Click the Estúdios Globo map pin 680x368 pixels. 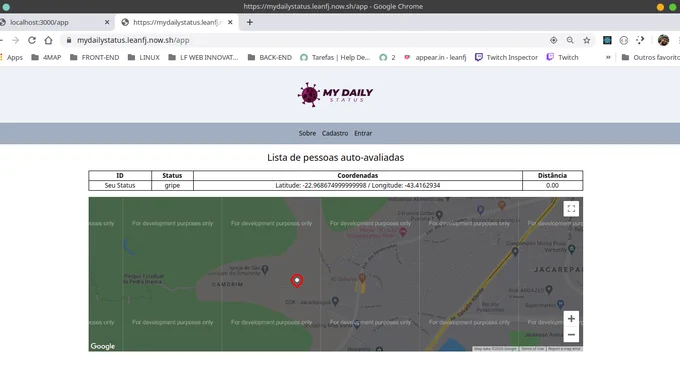point(439,215)
